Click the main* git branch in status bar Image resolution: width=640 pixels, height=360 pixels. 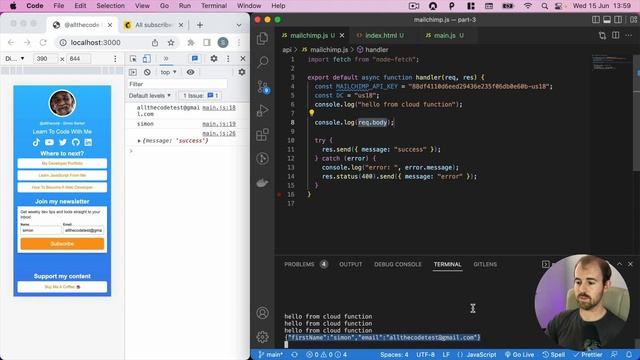point(270,354)
